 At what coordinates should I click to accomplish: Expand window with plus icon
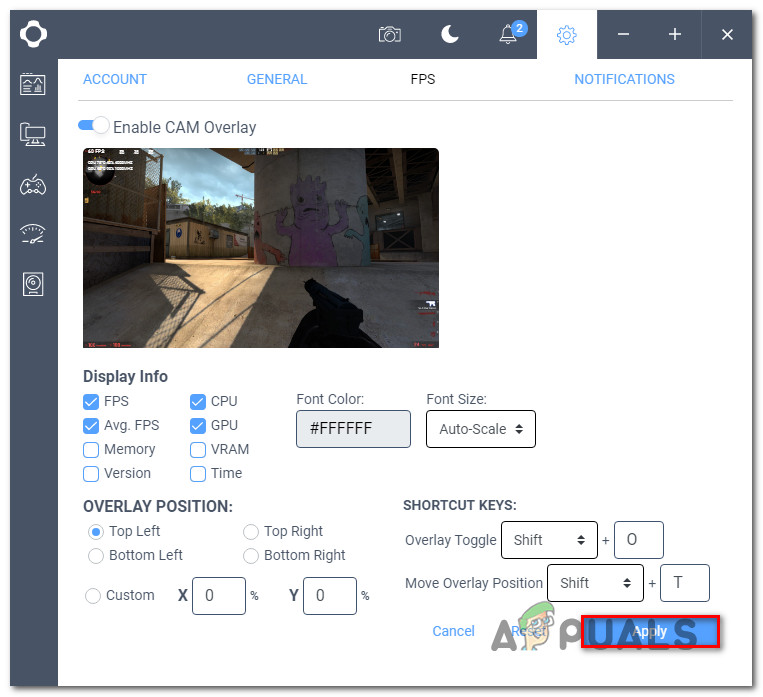click(x=674, y=34)
